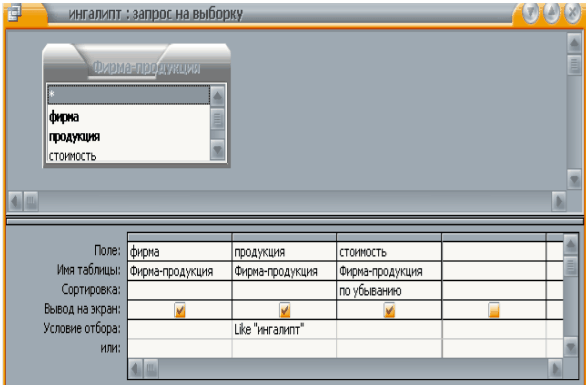Click the pane splitter bar between panes
The image size is (587, 387).
coord(295,221)
